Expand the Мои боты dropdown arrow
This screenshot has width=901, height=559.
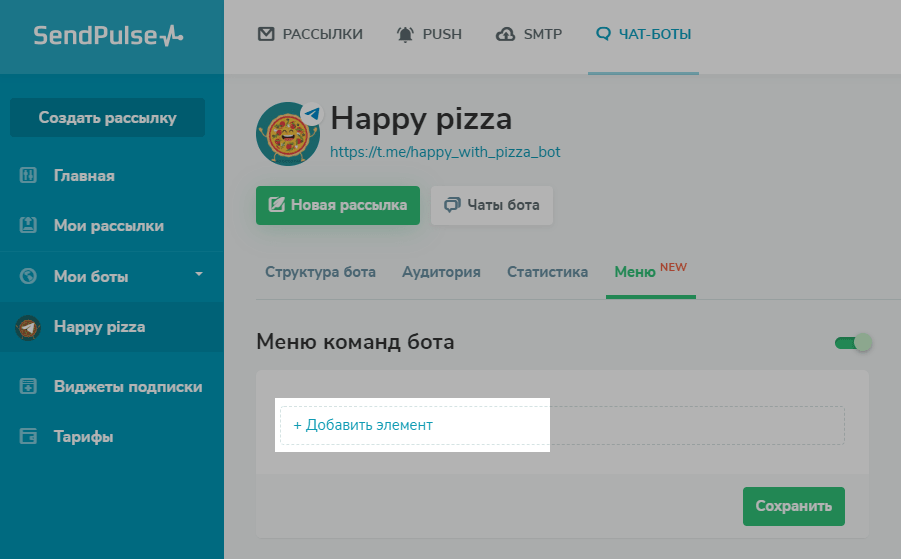[x=199, y=274]
